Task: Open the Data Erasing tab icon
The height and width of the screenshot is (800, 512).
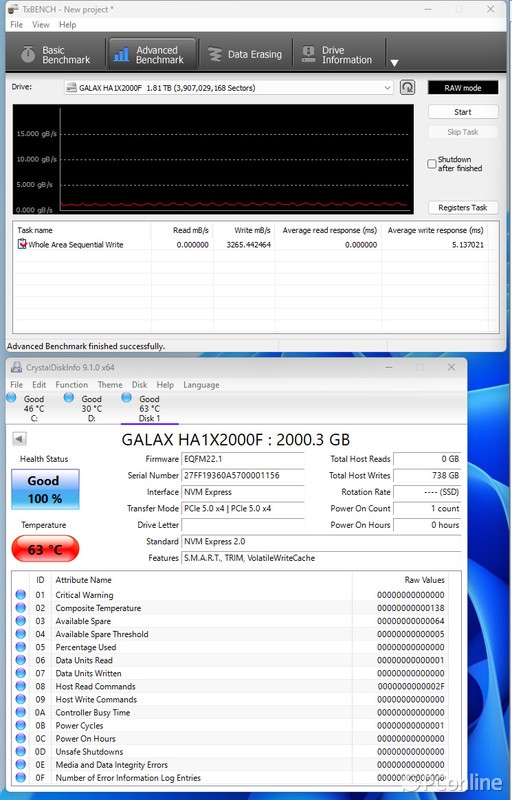Action: tap(215, 55)
